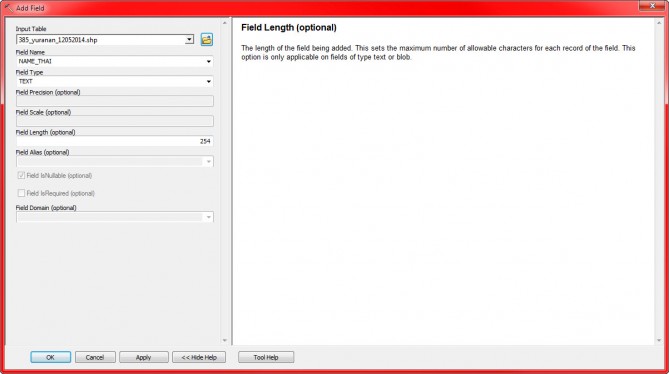Click the Field Length help heading
The image size is (669, 374).
click(x=289, y=28)
